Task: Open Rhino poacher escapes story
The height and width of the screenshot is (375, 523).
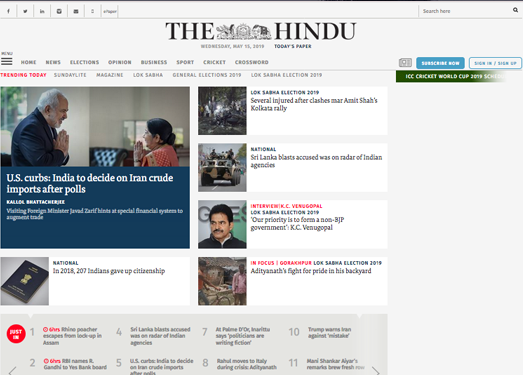Action: (72, 336)
